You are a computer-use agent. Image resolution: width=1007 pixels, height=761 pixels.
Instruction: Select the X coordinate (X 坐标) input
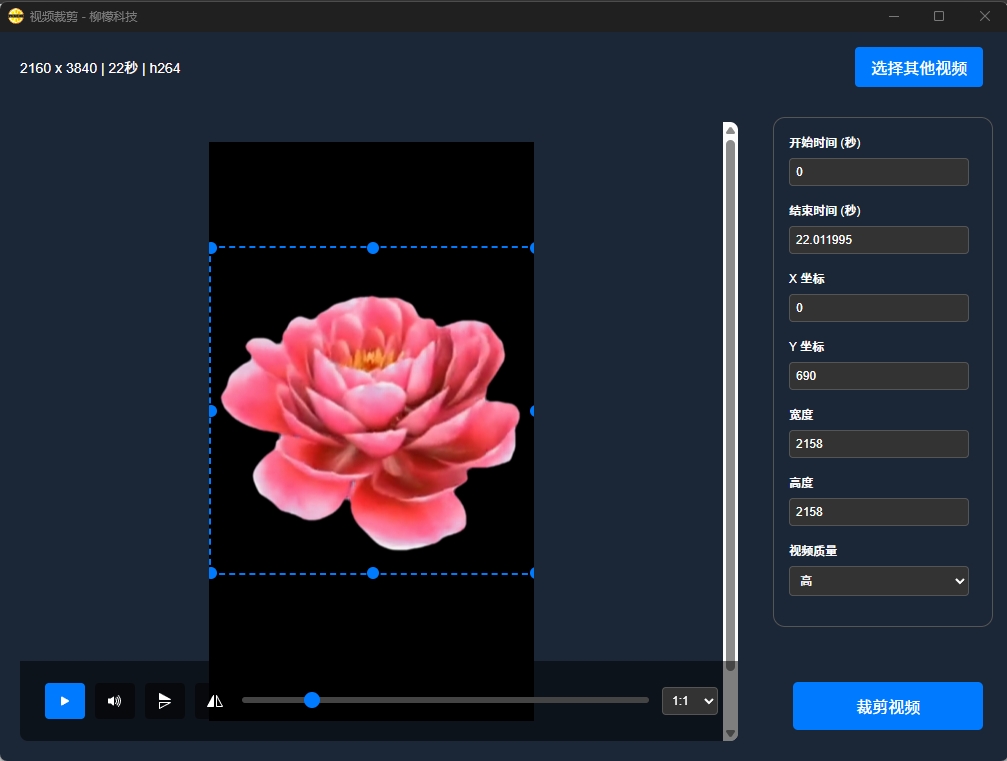[878, 308]
